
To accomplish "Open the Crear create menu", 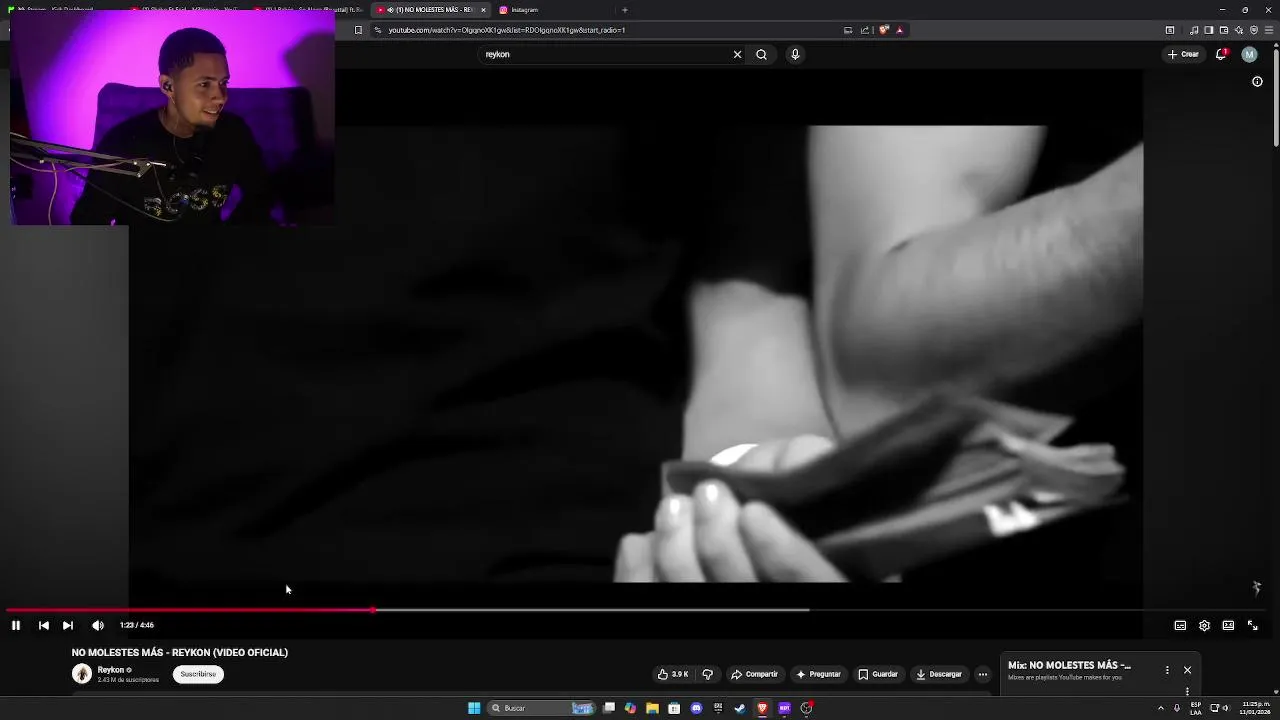I will [1183, 54].
